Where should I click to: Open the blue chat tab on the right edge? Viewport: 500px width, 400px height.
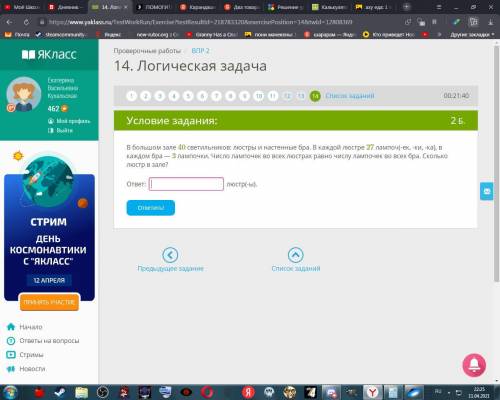(x=487, y=191)
